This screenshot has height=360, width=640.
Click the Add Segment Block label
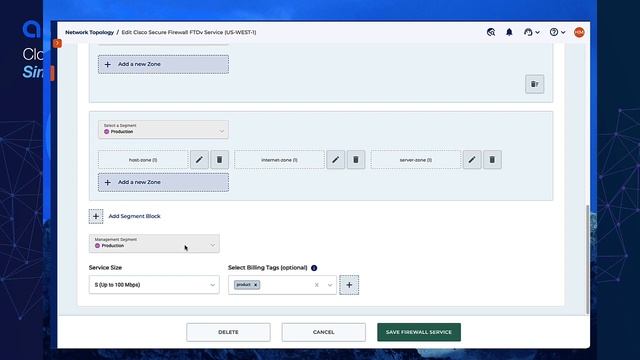134,216
